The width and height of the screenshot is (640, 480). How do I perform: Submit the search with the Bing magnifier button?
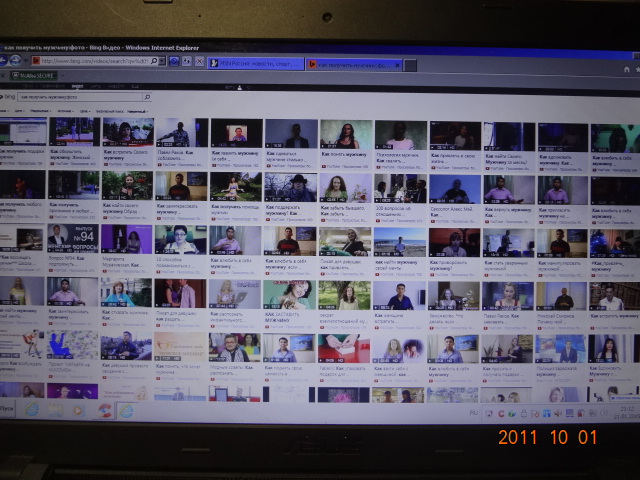(x=147, y=97)
